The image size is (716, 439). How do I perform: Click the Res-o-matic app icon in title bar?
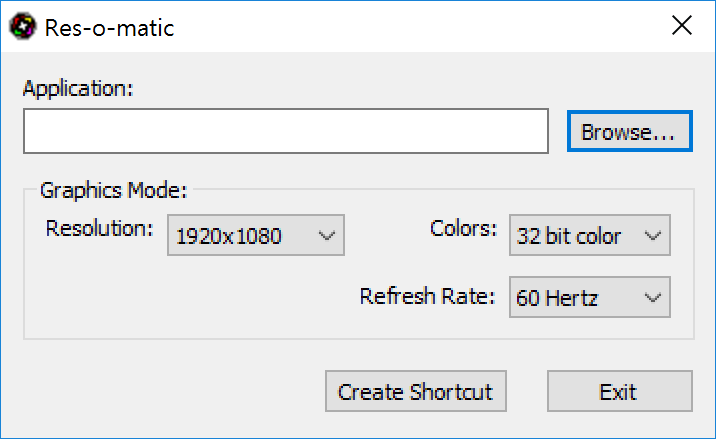(23, 26)
